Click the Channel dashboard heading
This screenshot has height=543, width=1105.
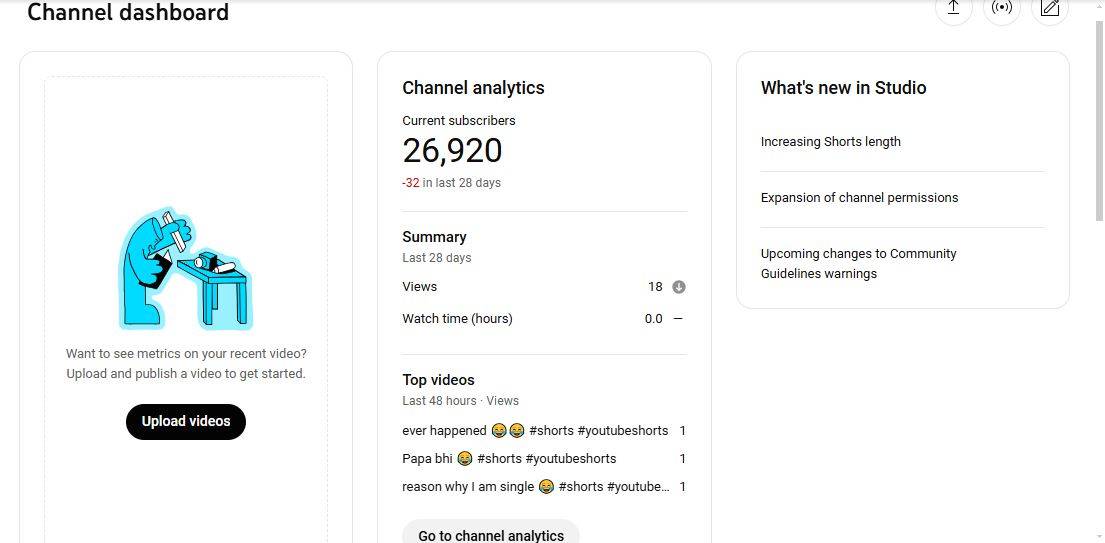point(128,13)
